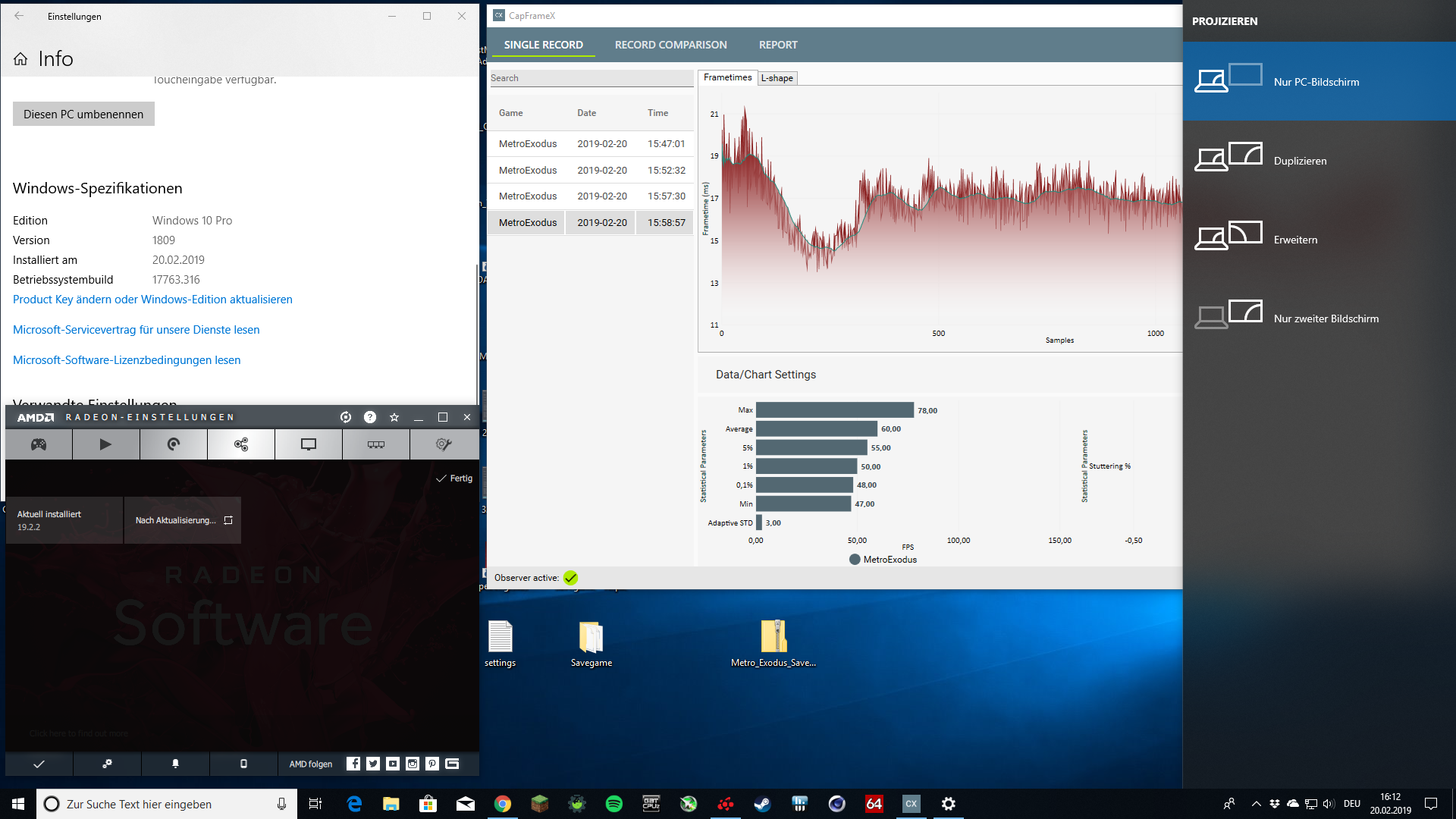Image resolution: width=1456 pixels, height=819 pixels.
Task: Open Radeon Display tab with monitor icon
Action: 308,444
